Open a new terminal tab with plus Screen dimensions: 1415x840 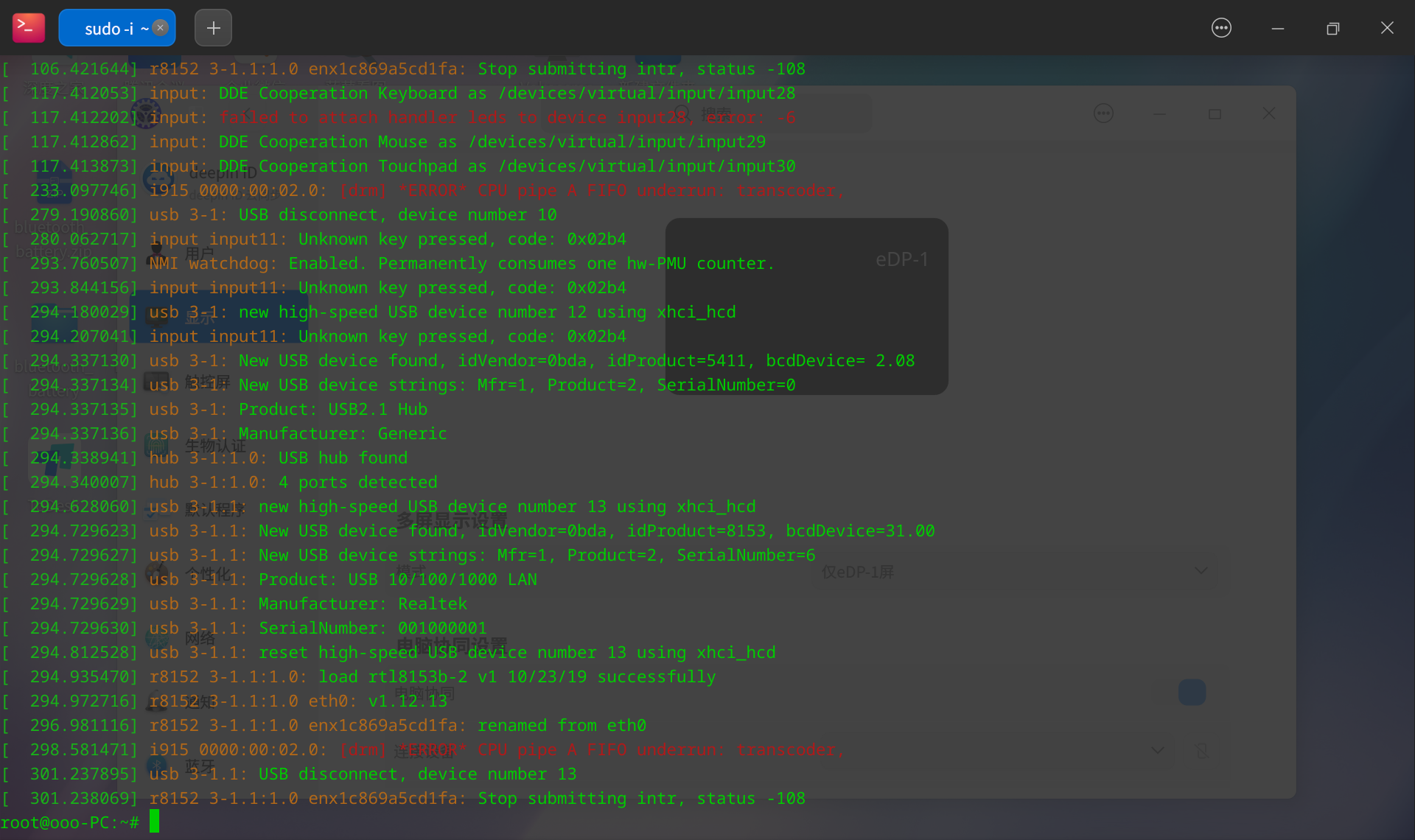click(x=213, y=28)
